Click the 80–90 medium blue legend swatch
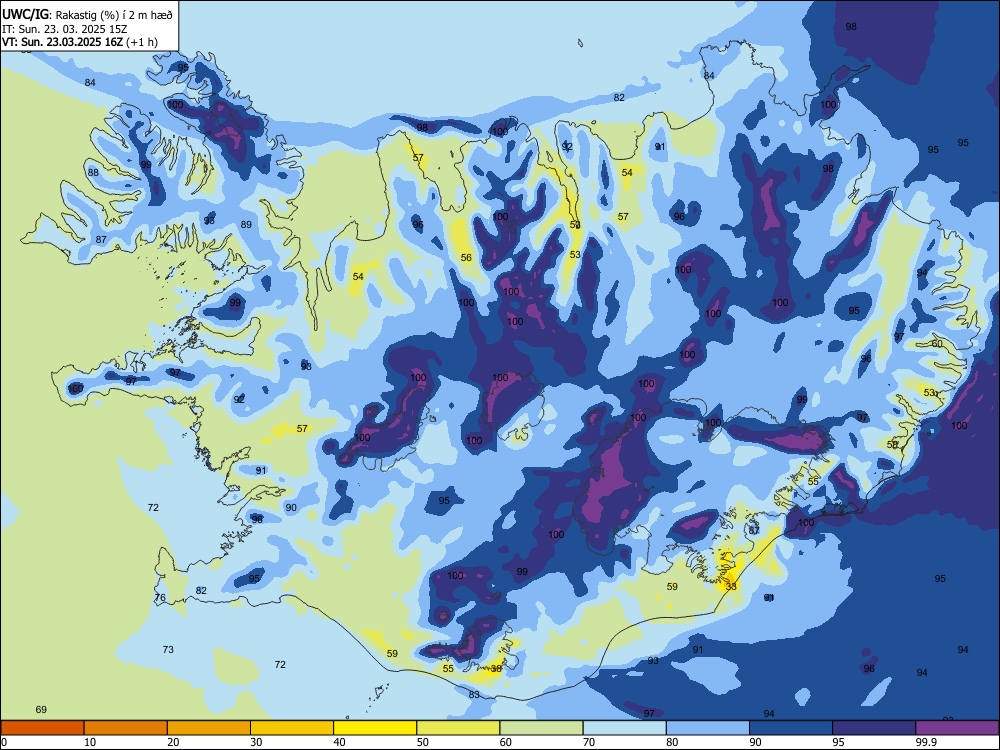This screenshot has height=750, width=1000. pyautogui.click(x=708, y=728)
